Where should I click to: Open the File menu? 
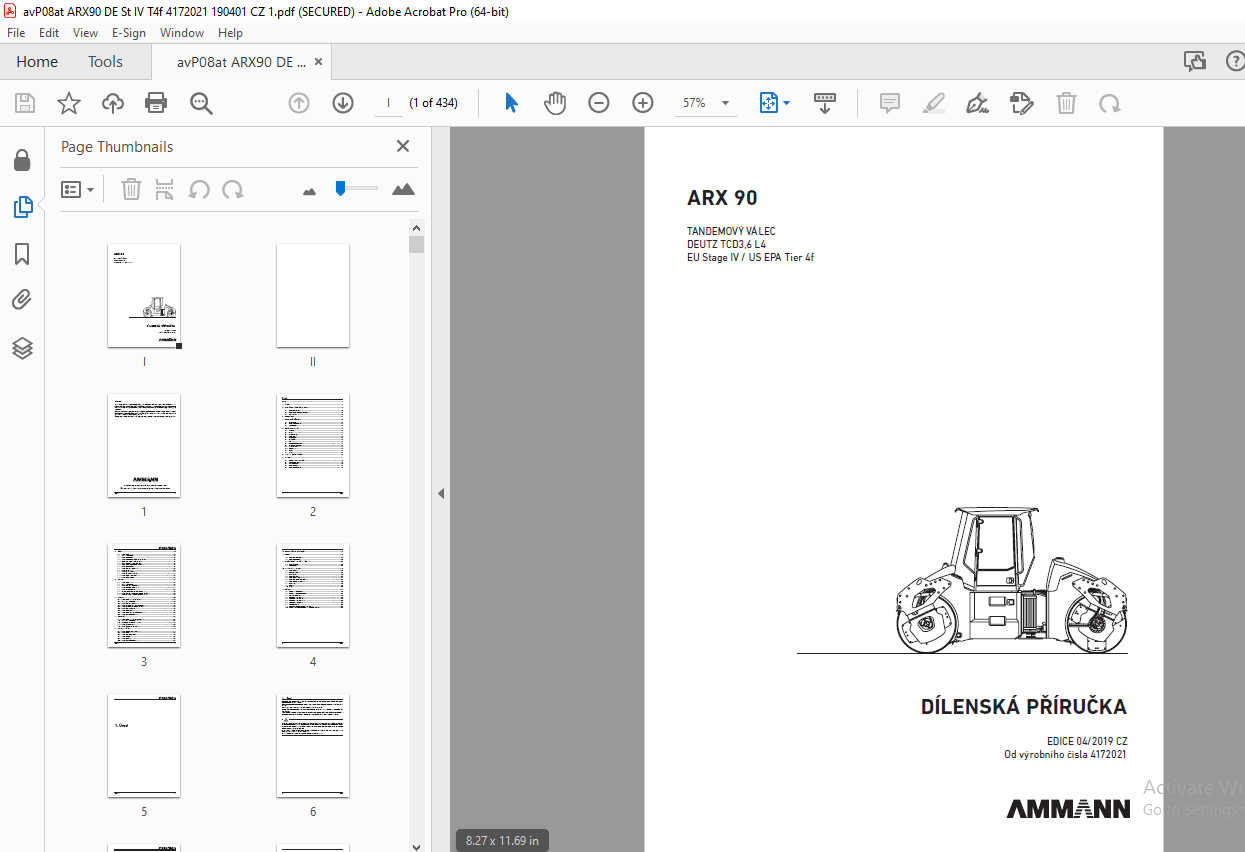16,33
